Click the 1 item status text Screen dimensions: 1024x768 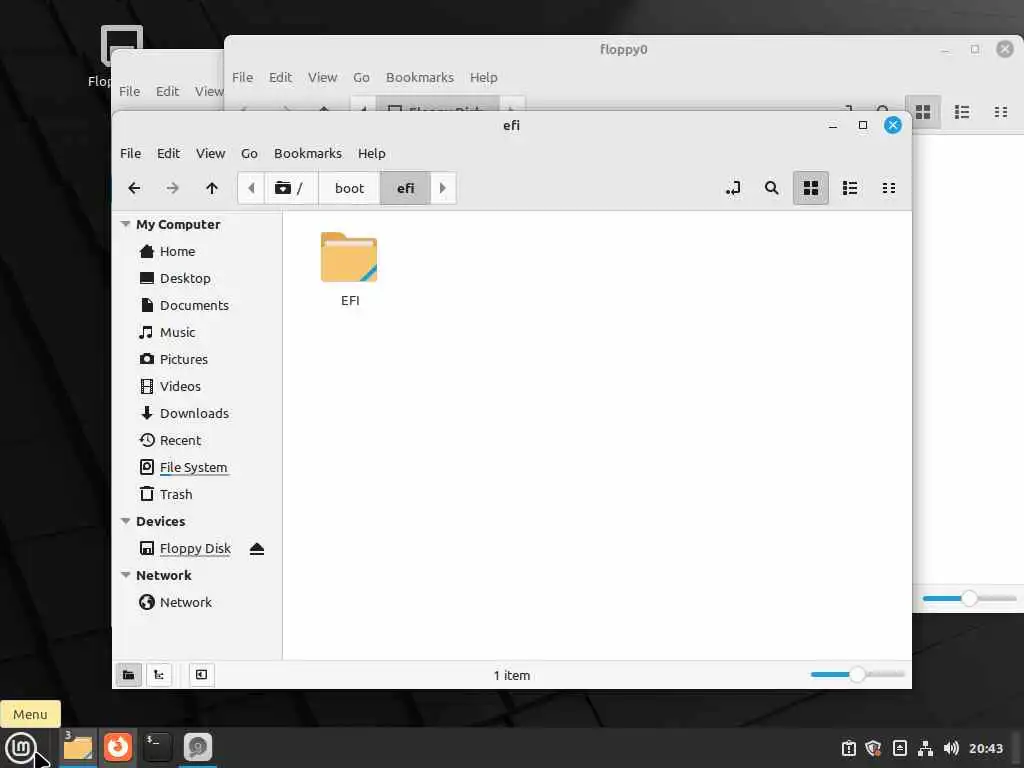coord(511,675)
